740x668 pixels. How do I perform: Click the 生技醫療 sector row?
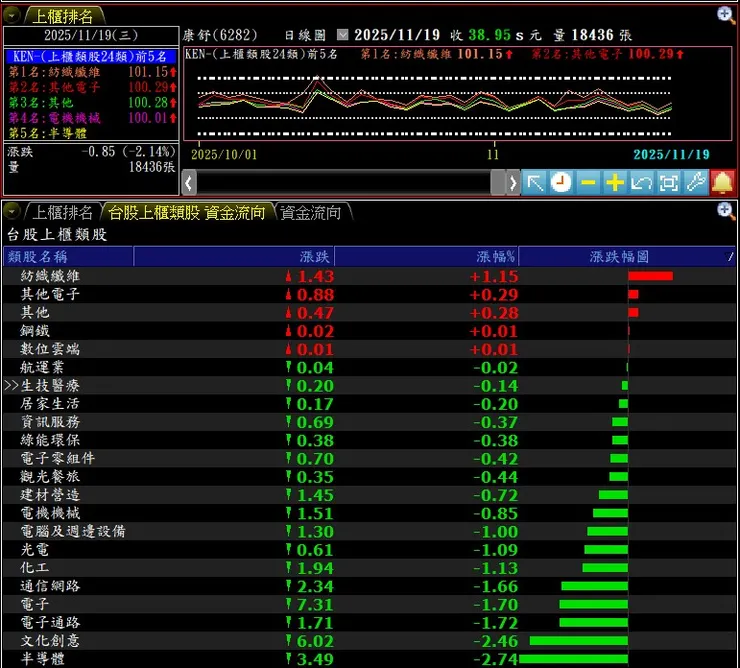(369, 386)
